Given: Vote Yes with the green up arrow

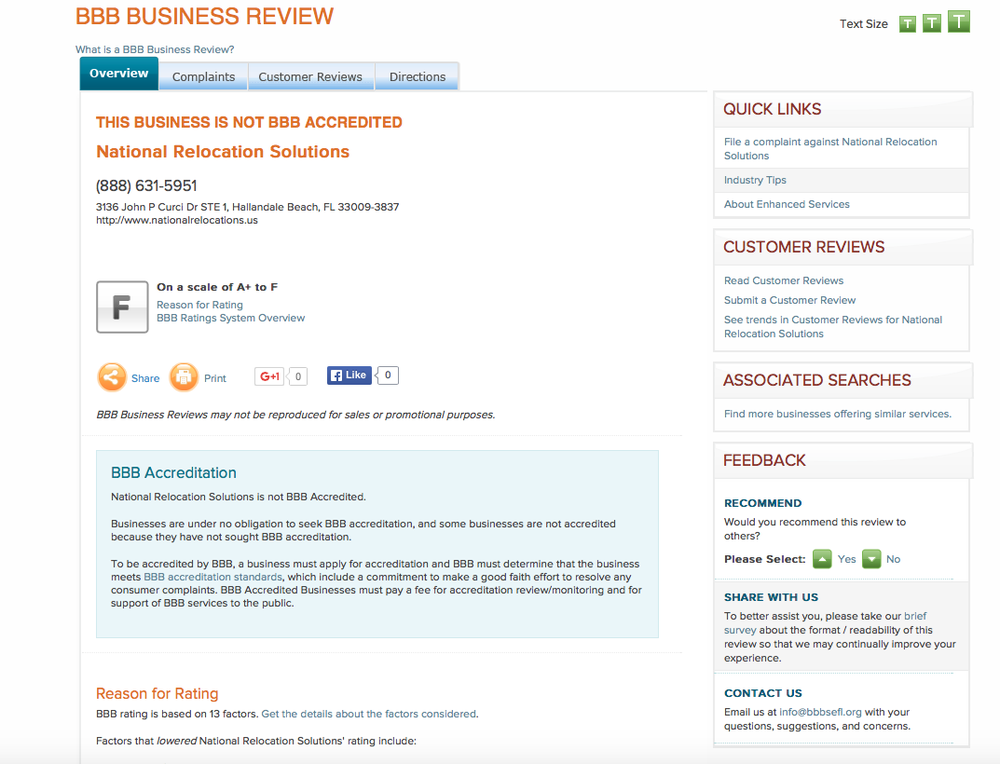Looking at the screenshot, I should pos(822,559).
